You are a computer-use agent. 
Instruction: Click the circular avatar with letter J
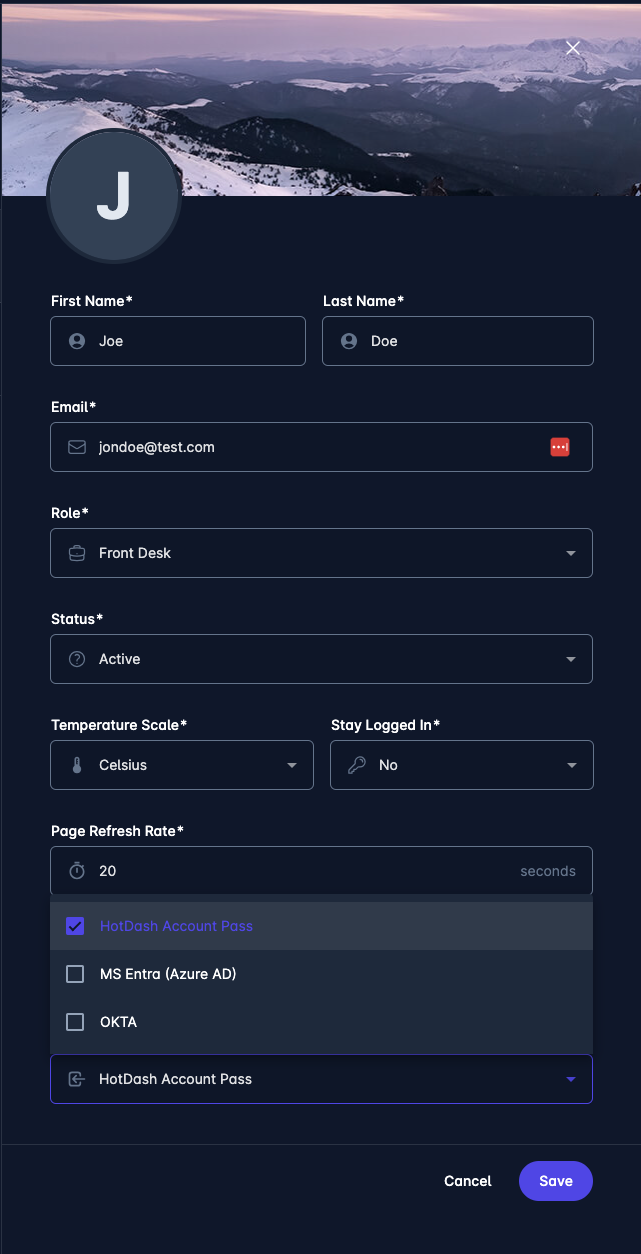point(113,196)
